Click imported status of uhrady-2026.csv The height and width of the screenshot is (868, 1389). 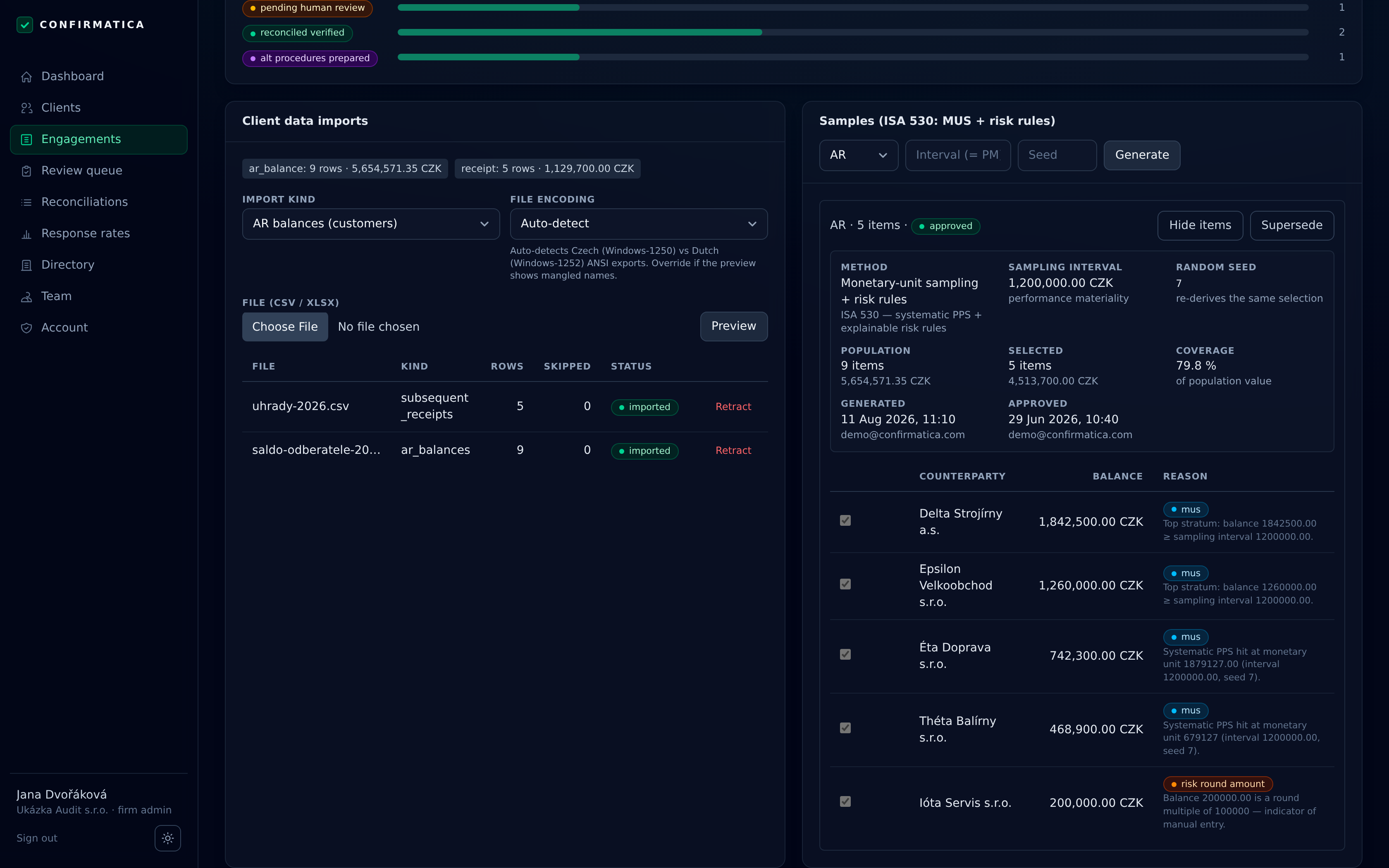tap(644, 407)
